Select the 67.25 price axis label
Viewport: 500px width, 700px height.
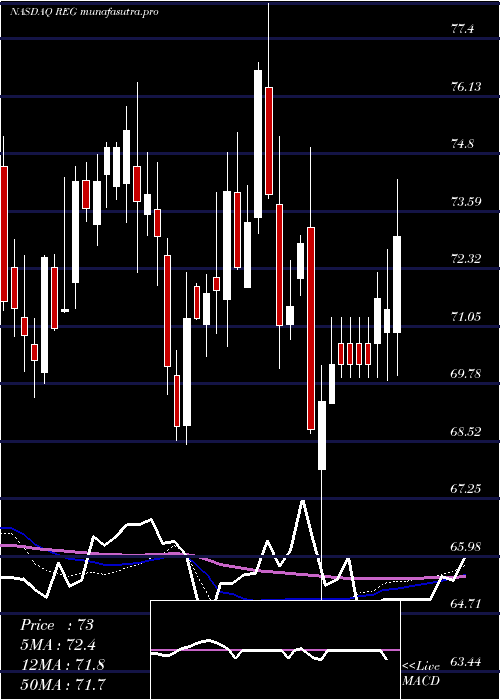pyautogui.click(x=466, y=489)
